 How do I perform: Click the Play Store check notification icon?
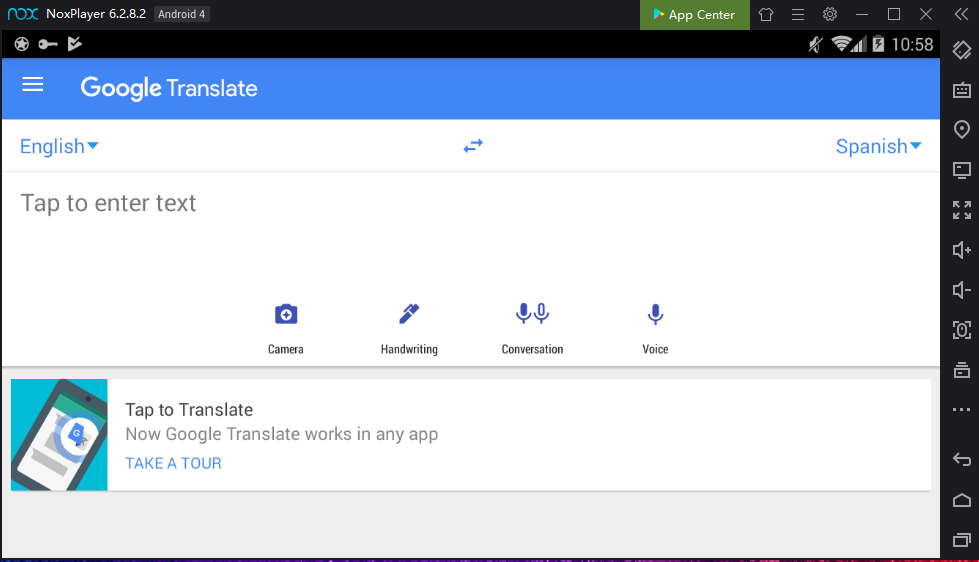point(75,44)
